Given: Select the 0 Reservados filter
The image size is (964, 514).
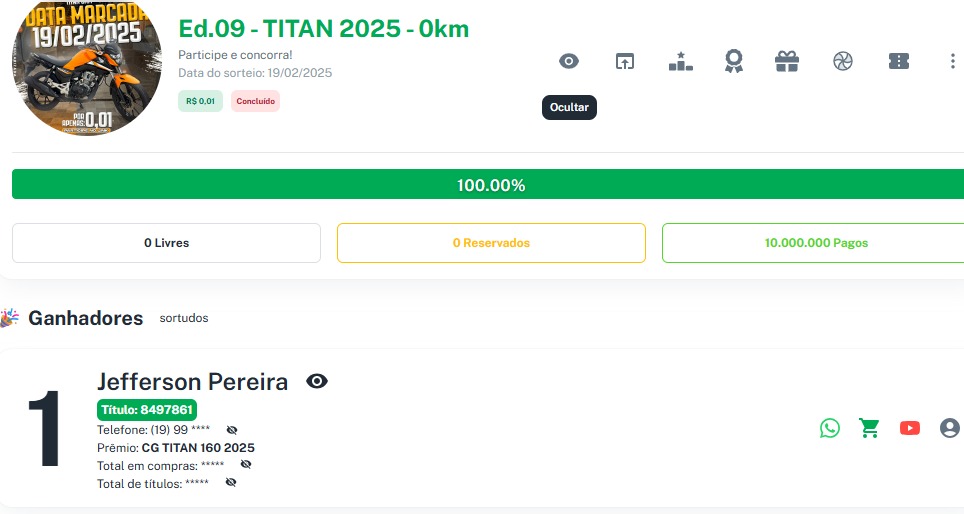Looking at the screenshot, I should point(491,243).
